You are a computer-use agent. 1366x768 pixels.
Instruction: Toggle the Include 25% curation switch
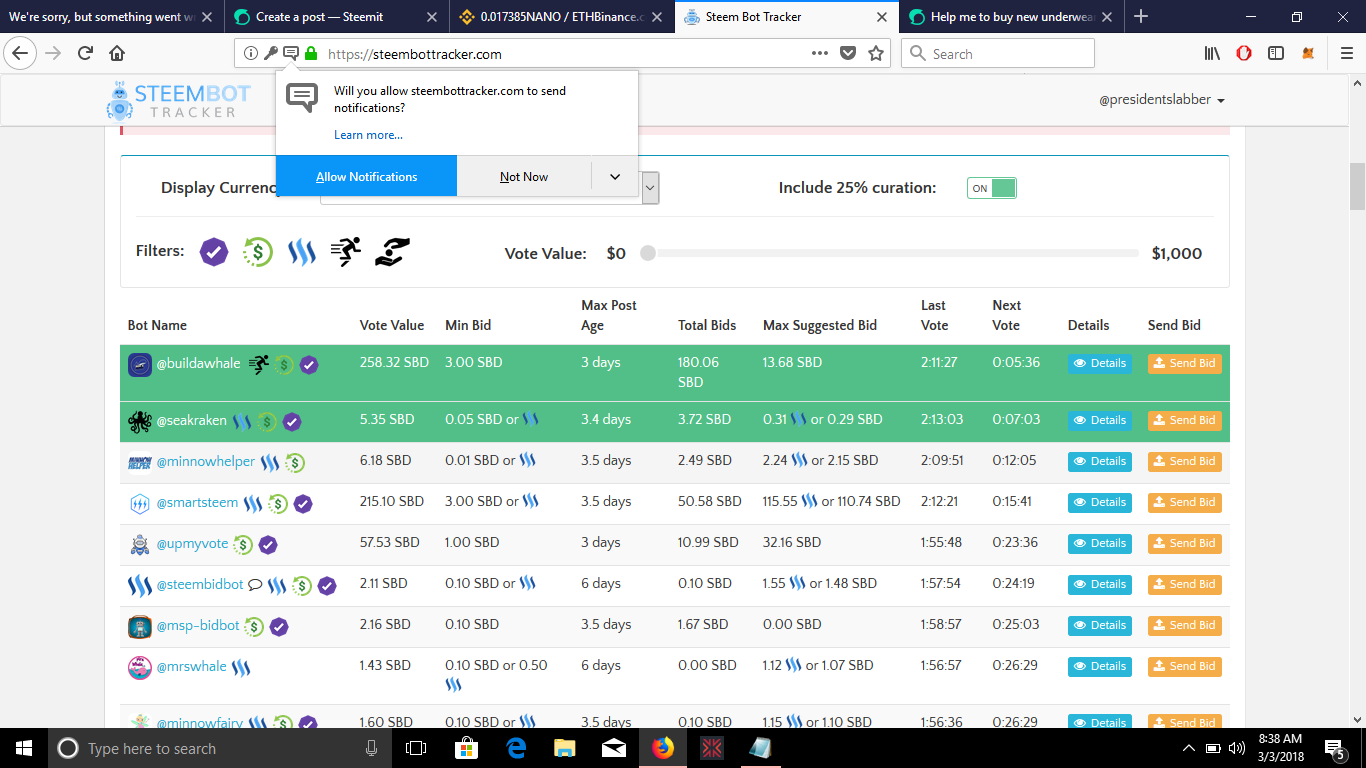click(x=991, y=188)
